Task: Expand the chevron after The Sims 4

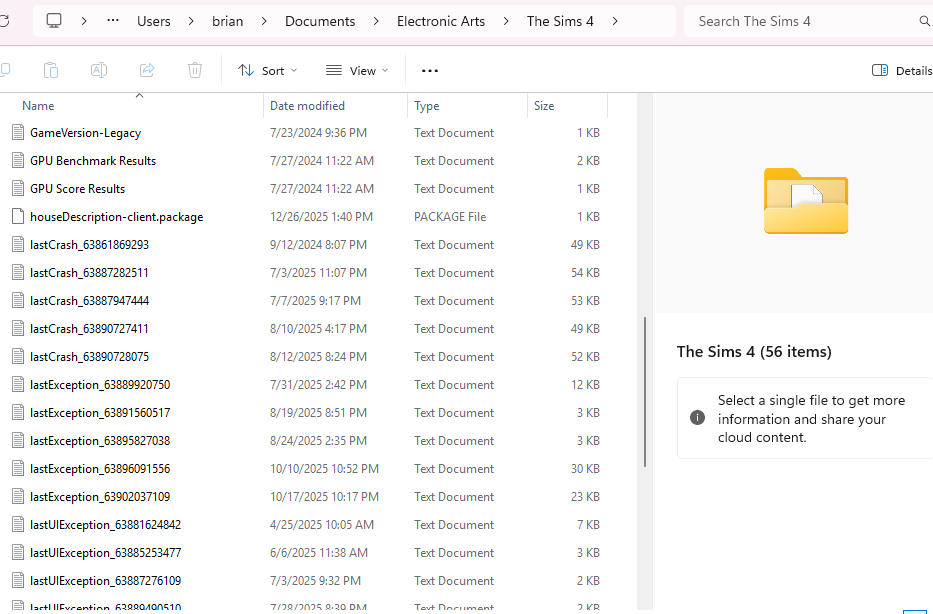Action: pos(614,21)
